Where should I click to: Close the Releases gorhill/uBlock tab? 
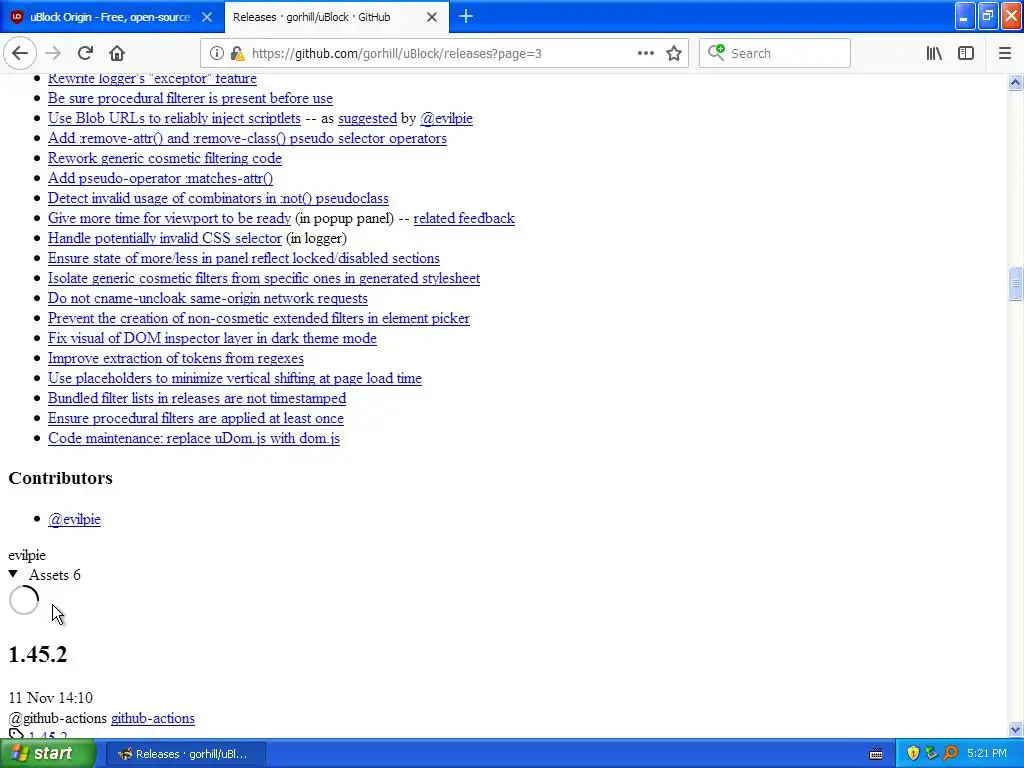(x=432, y=17)
